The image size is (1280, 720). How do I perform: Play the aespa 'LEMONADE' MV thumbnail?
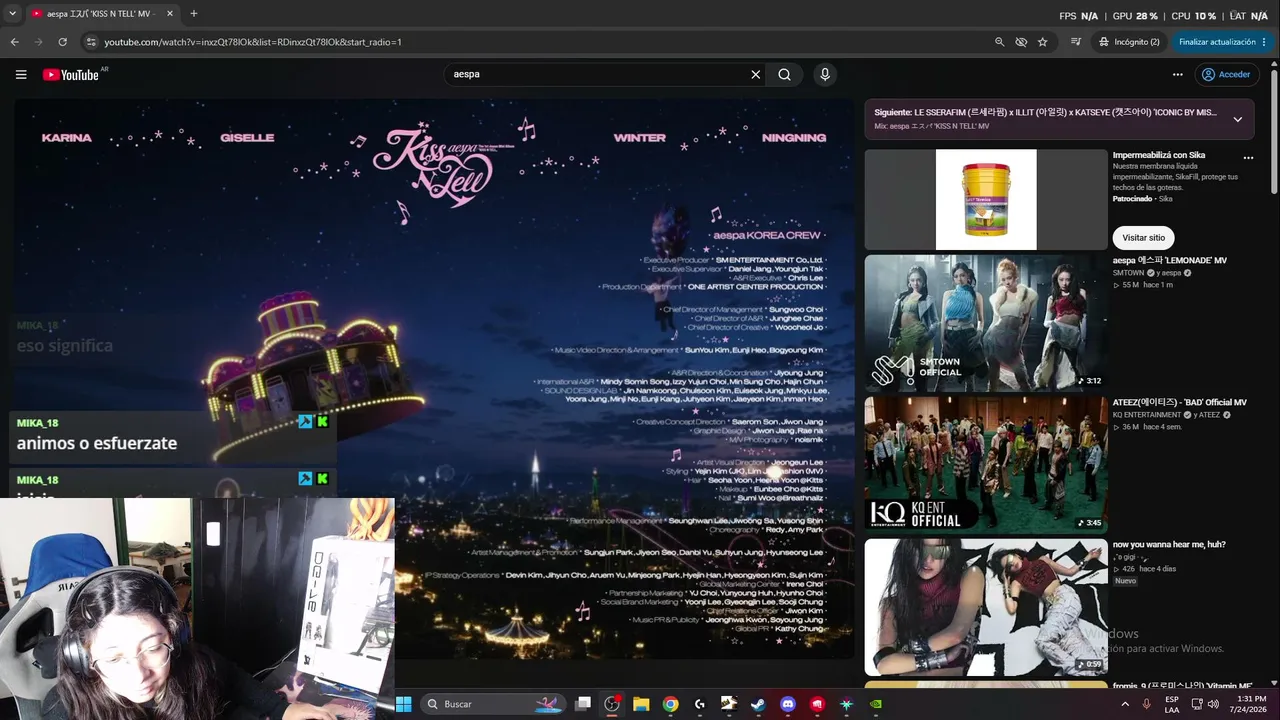point(986,323)
